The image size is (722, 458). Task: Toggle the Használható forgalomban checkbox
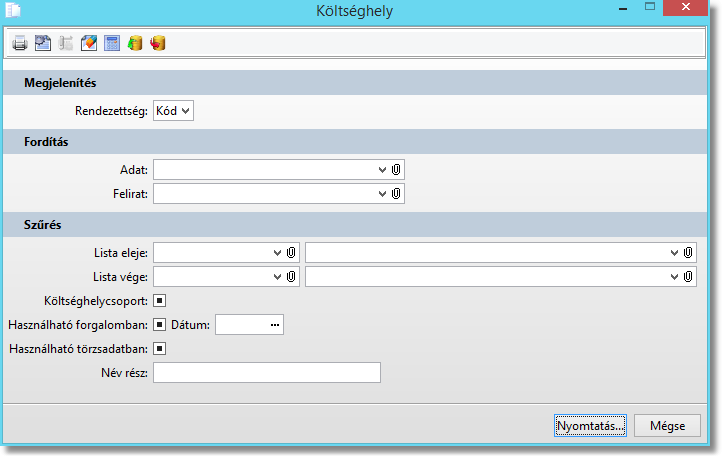(160, 325)
